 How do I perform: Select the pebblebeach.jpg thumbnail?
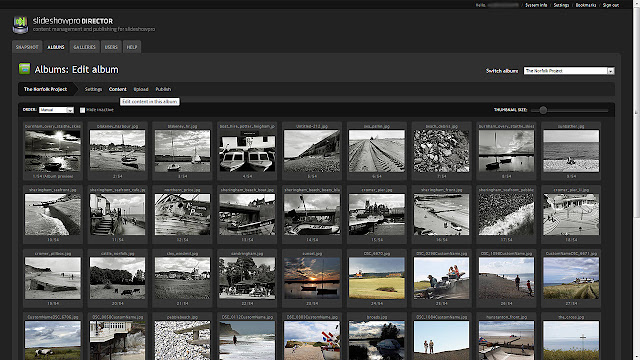click(x=182, y=340)
